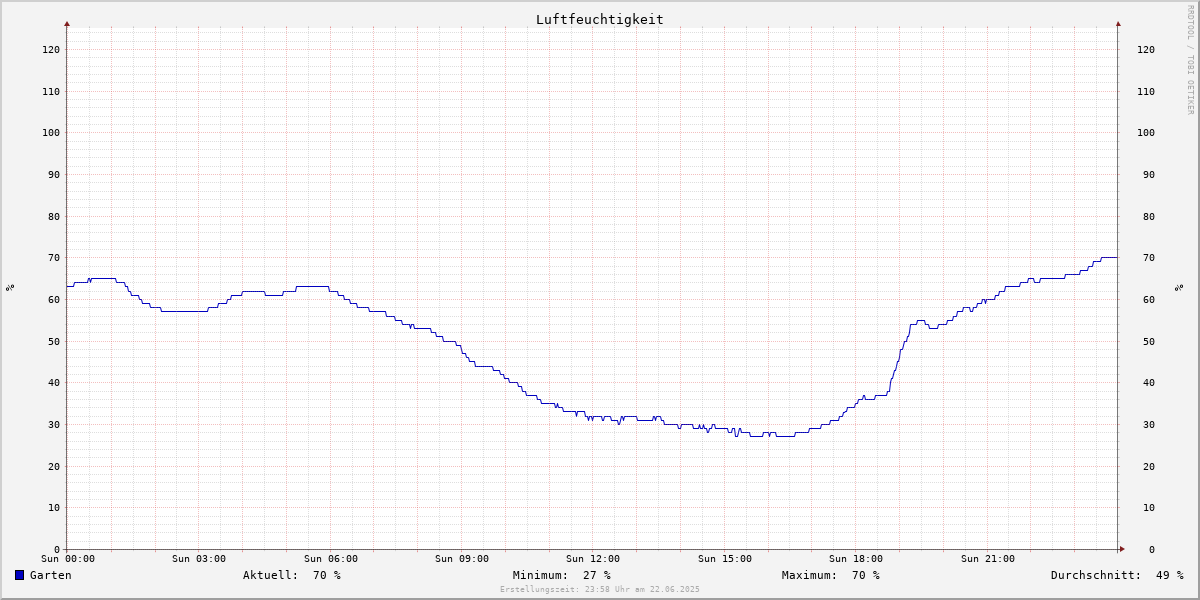Click the "Durchschnitt: 49 %" value
Viewport: 1200px width, 600px height.
[x=1117, y=575]
